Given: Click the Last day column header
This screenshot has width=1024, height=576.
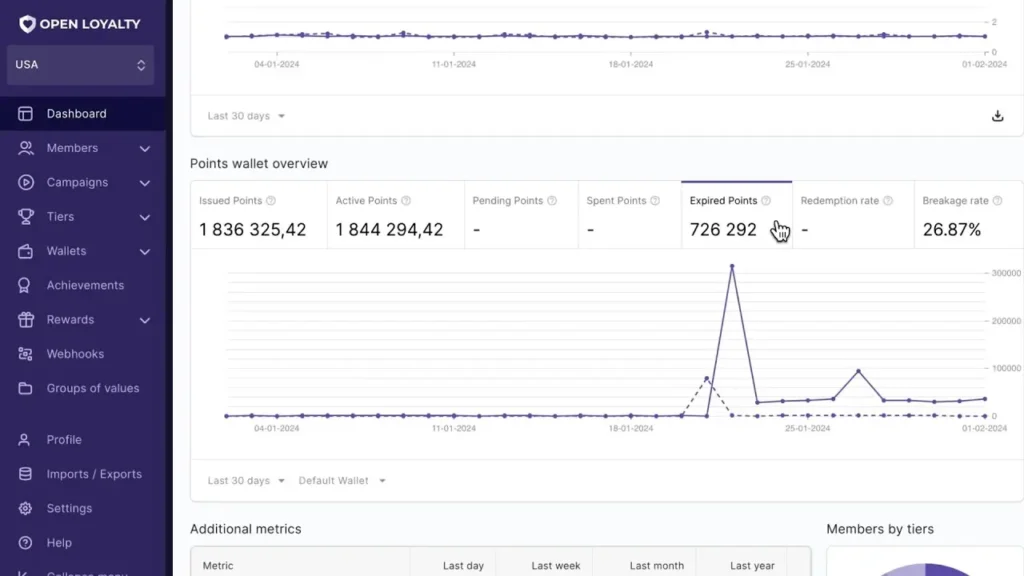Looking at the screenshot, I should (x=463, y=566).
